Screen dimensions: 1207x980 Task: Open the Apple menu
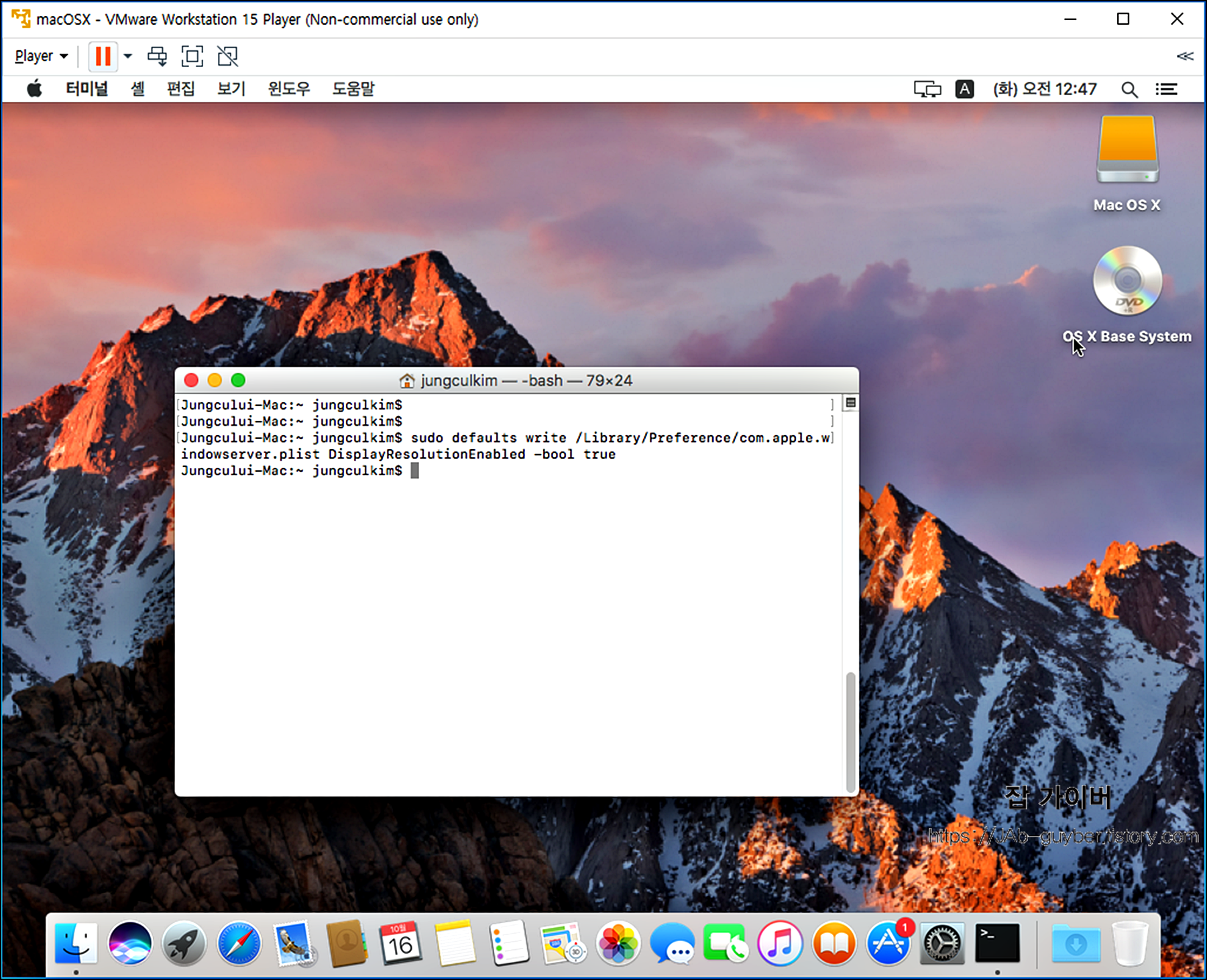34,89
